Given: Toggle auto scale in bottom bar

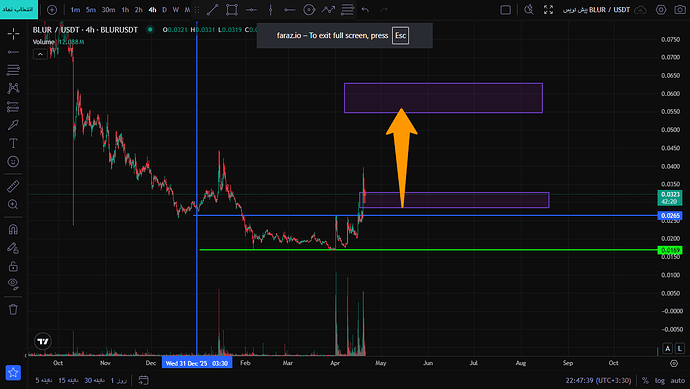Looking at the screenshot, I should (678, 381).
